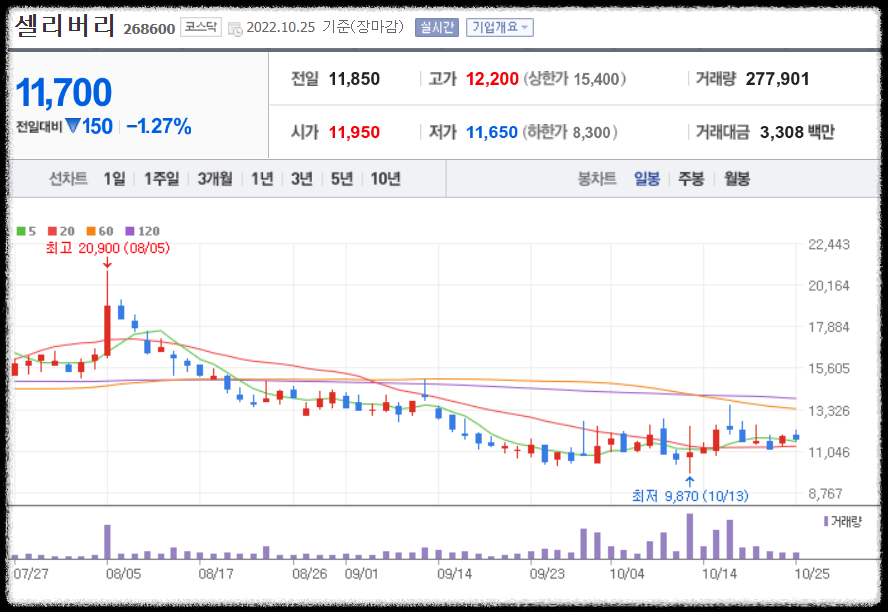Screen dimensions: 888x612
Task: Click the 전일 value 11,850
Action: pos(354,79)
